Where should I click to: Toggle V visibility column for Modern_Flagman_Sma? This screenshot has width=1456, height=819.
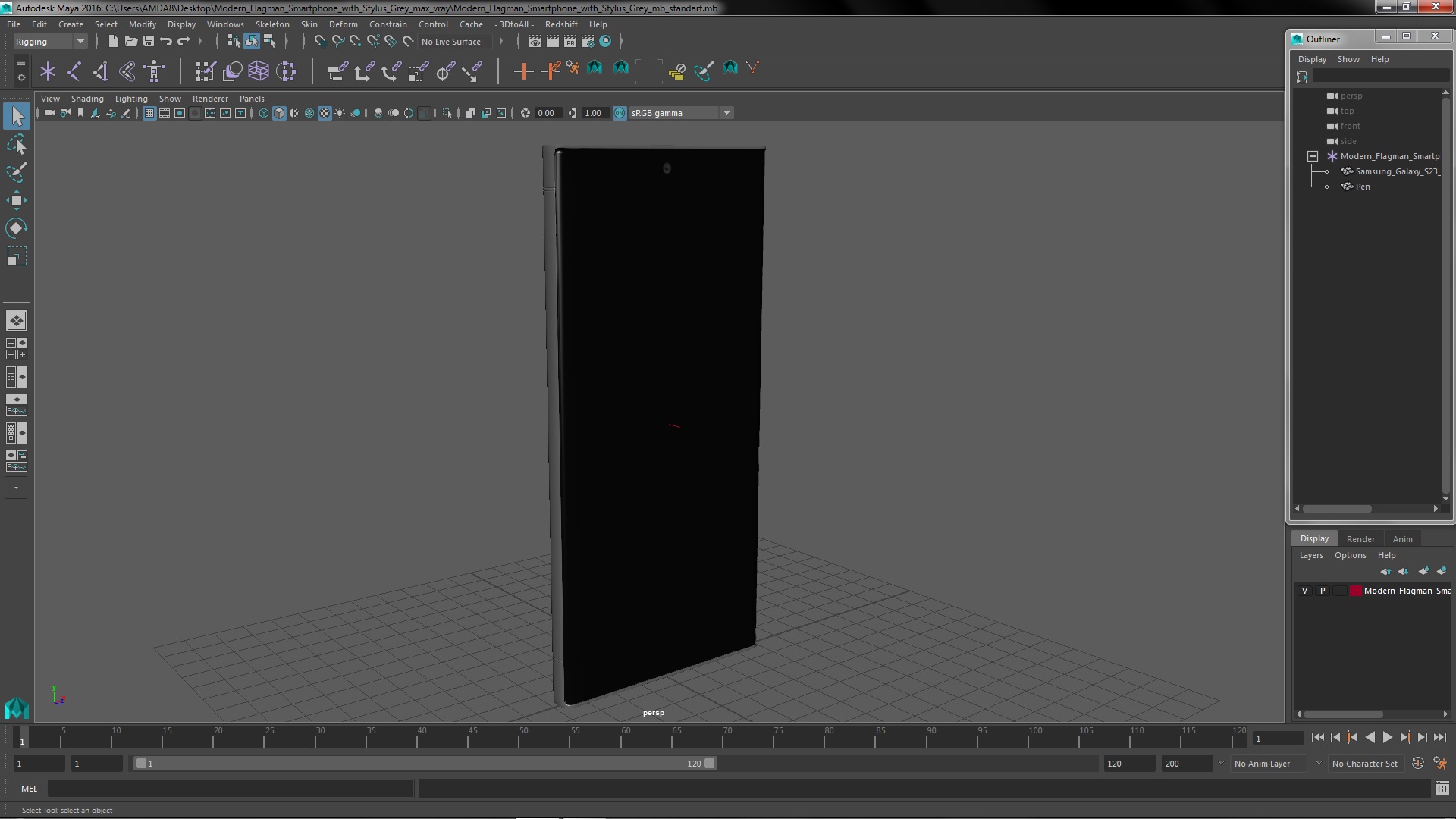(x=1305, y=590)
